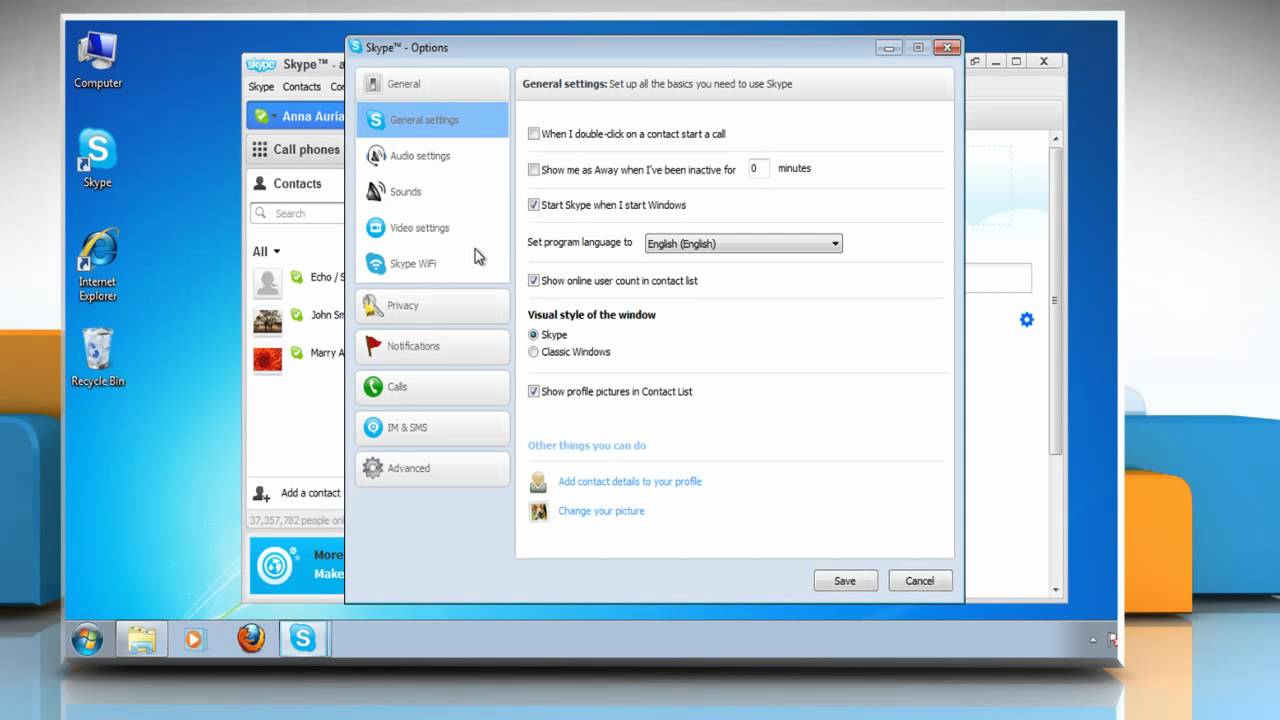Screen dimensions: 1280x720
Task: Open the Advanced options section
Action: (x=408, y=467)
